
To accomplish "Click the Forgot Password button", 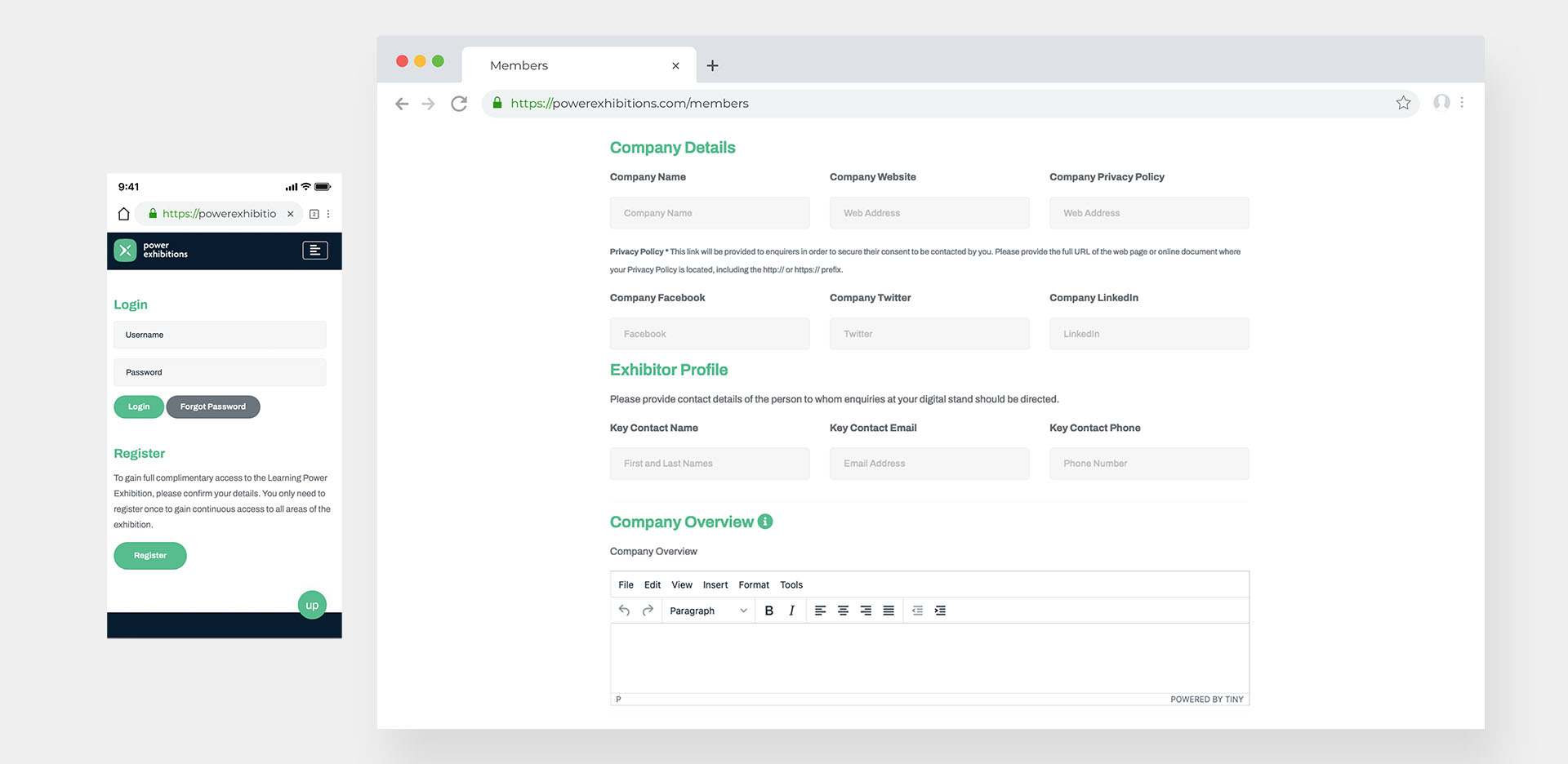I will tap(213, 406).
